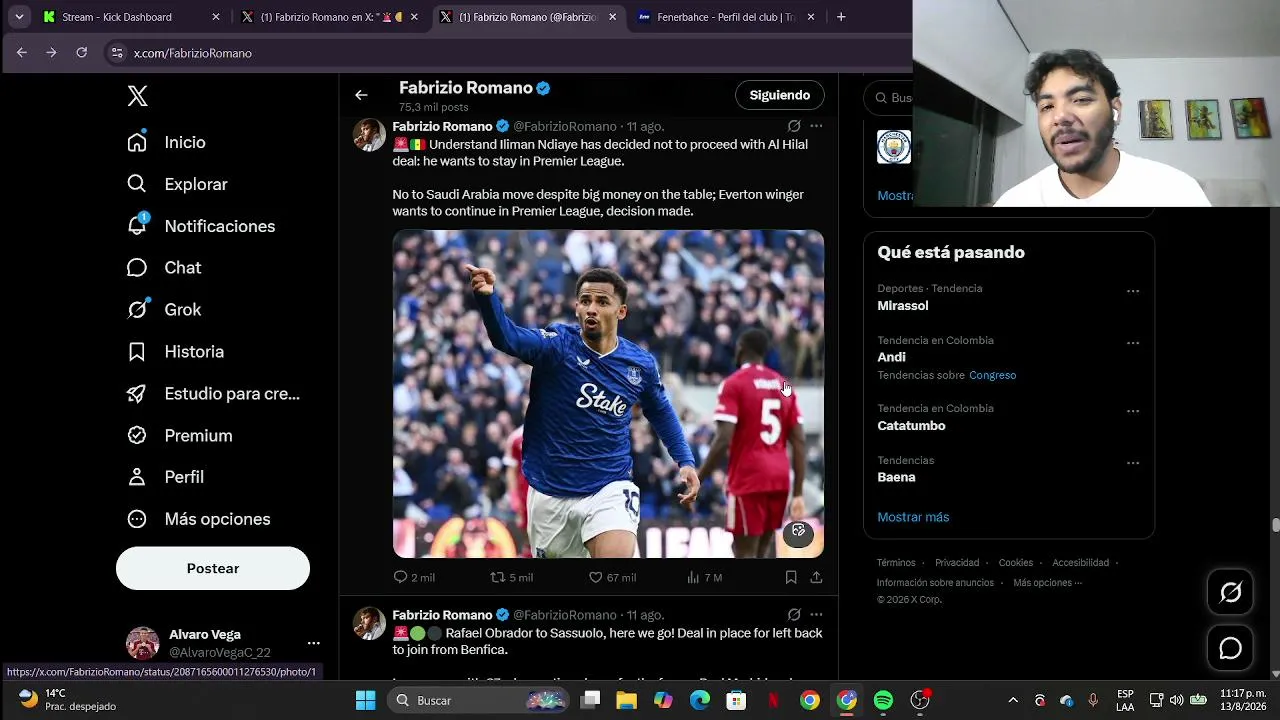Open the Privacidad footer link
1280x720 pixels.
click(x=957, y=563)
